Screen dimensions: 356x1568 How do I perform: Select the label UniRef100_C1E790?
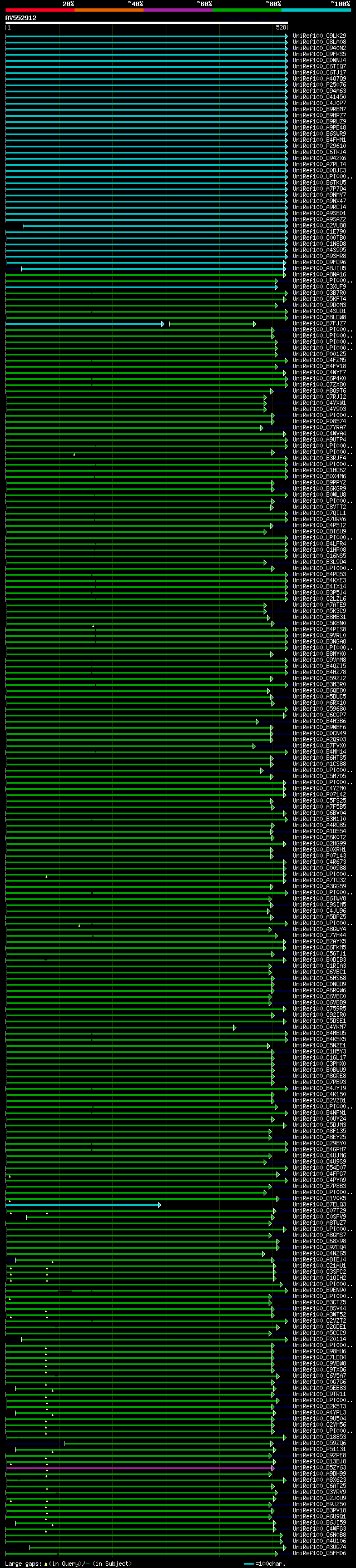point(319,231)
